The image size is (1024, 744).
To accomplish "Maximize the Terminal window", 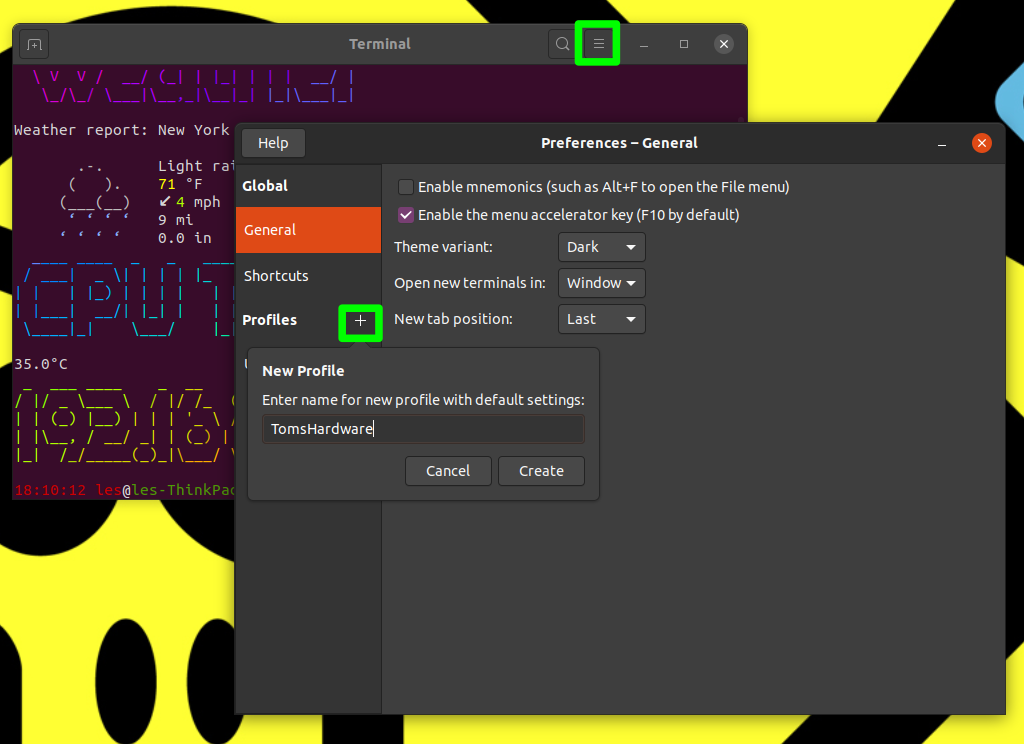I will click(x=684, y=43).
